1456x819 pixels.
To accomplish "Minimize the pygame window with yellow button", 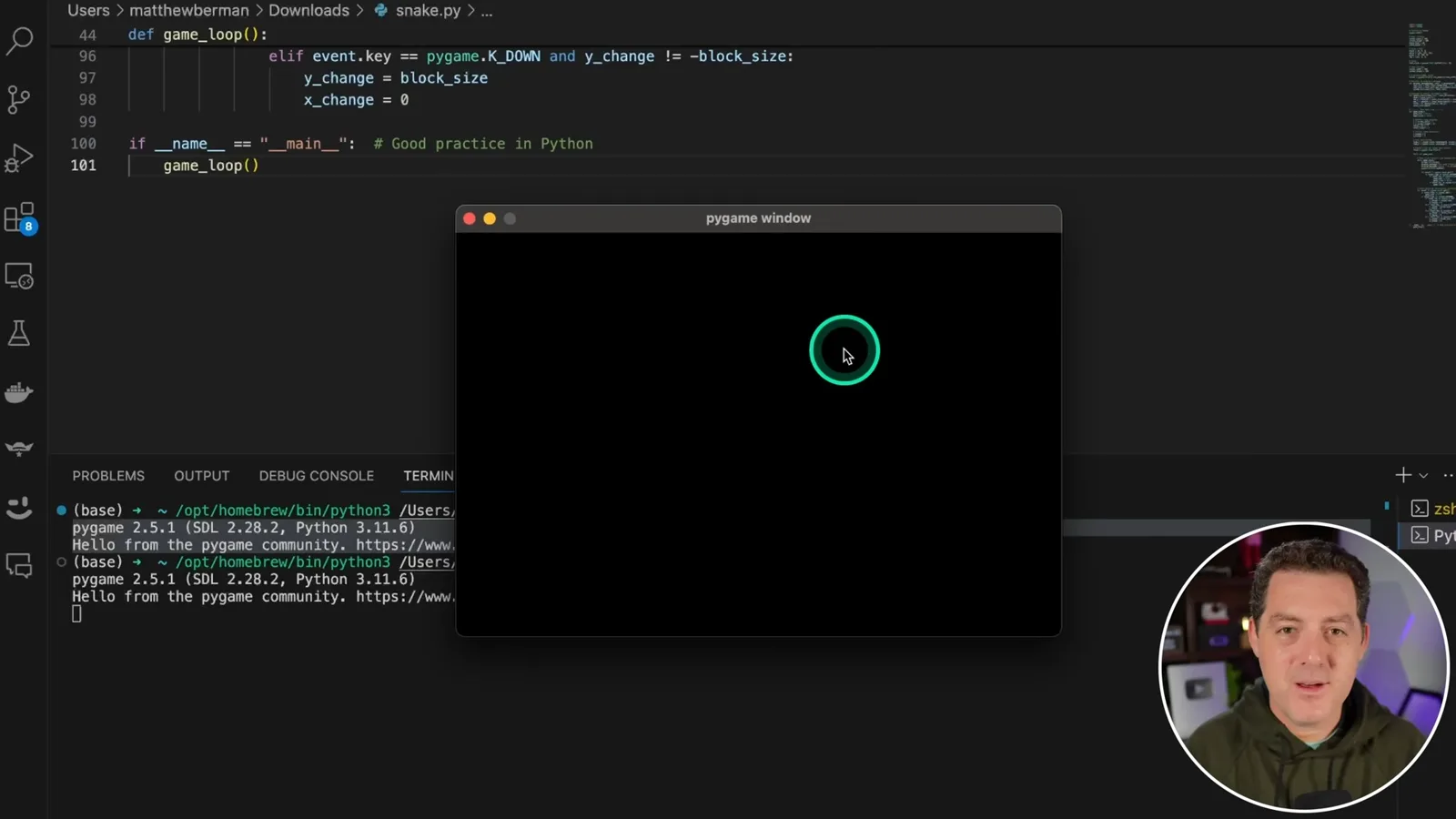I will coord(490,218).
